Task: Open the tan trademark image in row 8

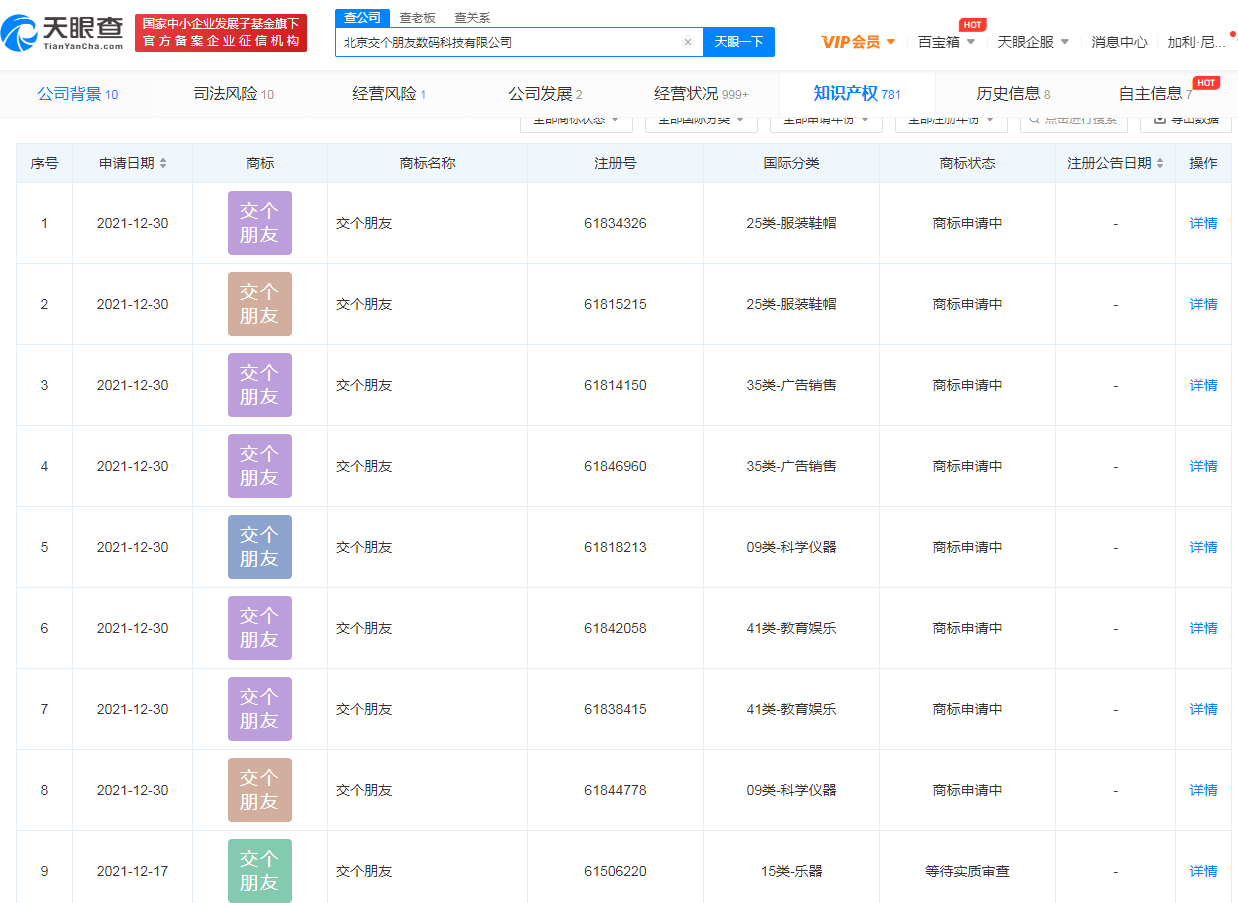Action: [260, 790]
